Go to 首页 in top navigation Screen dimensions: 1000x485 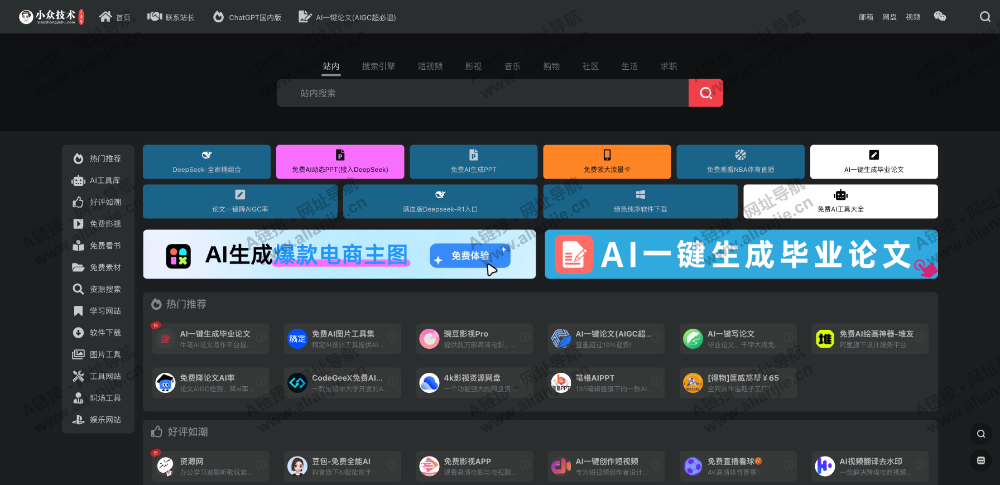pyautogui.click(x=115, y=17)
